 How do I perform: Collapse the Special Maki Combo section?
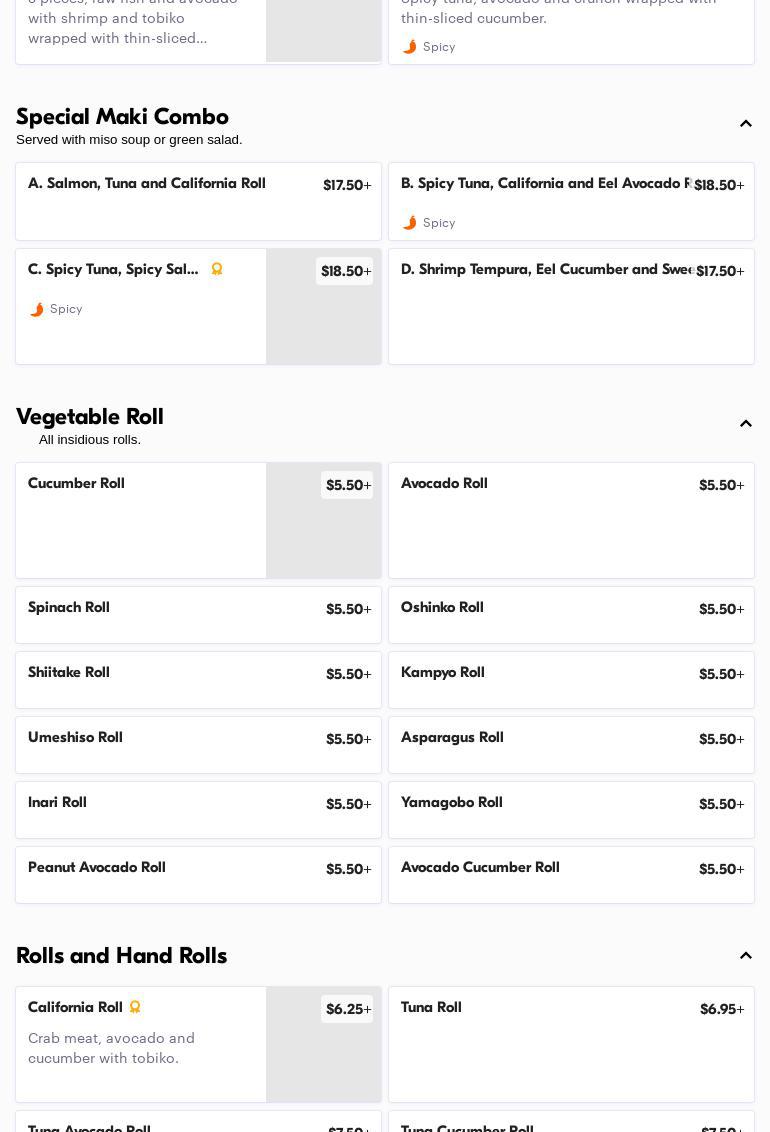(745, 124)
